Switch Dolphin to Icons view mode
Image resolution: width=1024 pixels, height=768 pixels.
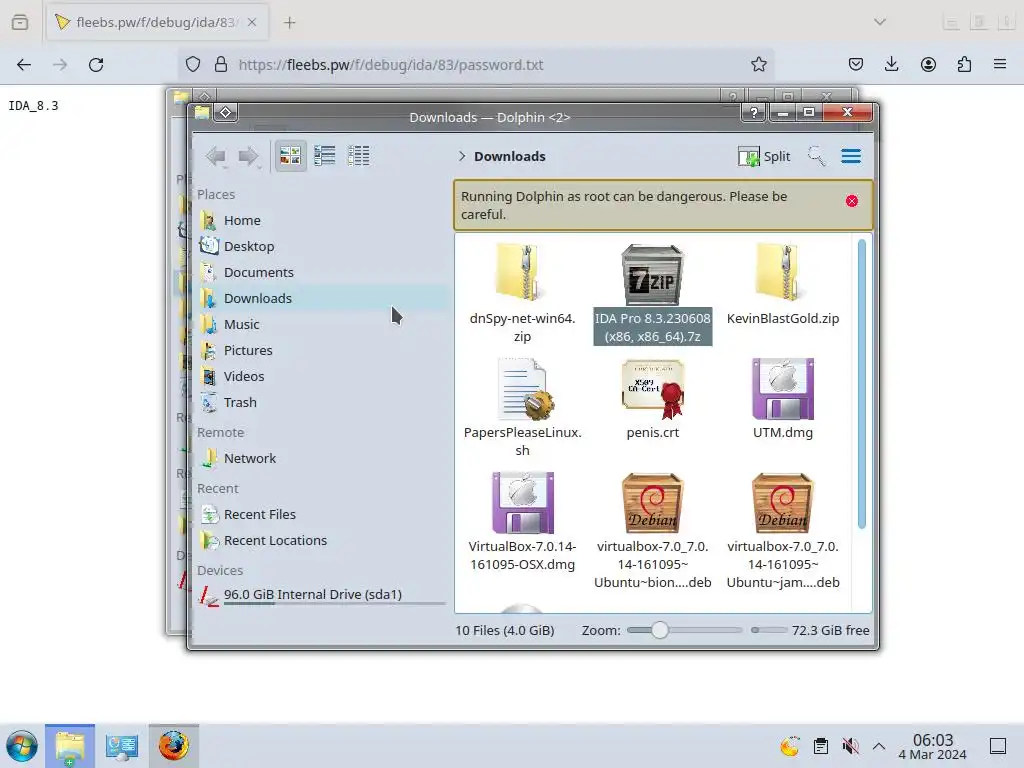tap(290, 156)
